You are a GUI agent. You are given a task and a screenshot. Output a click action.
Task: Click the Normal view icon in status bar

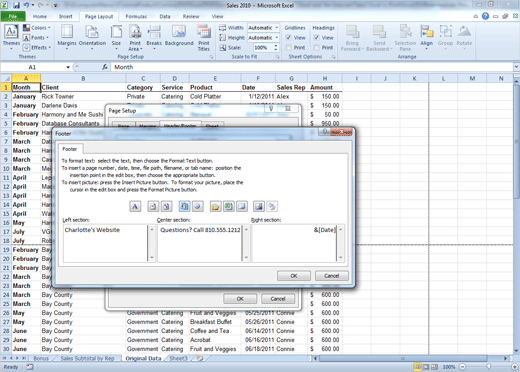[x=417, y=367]
